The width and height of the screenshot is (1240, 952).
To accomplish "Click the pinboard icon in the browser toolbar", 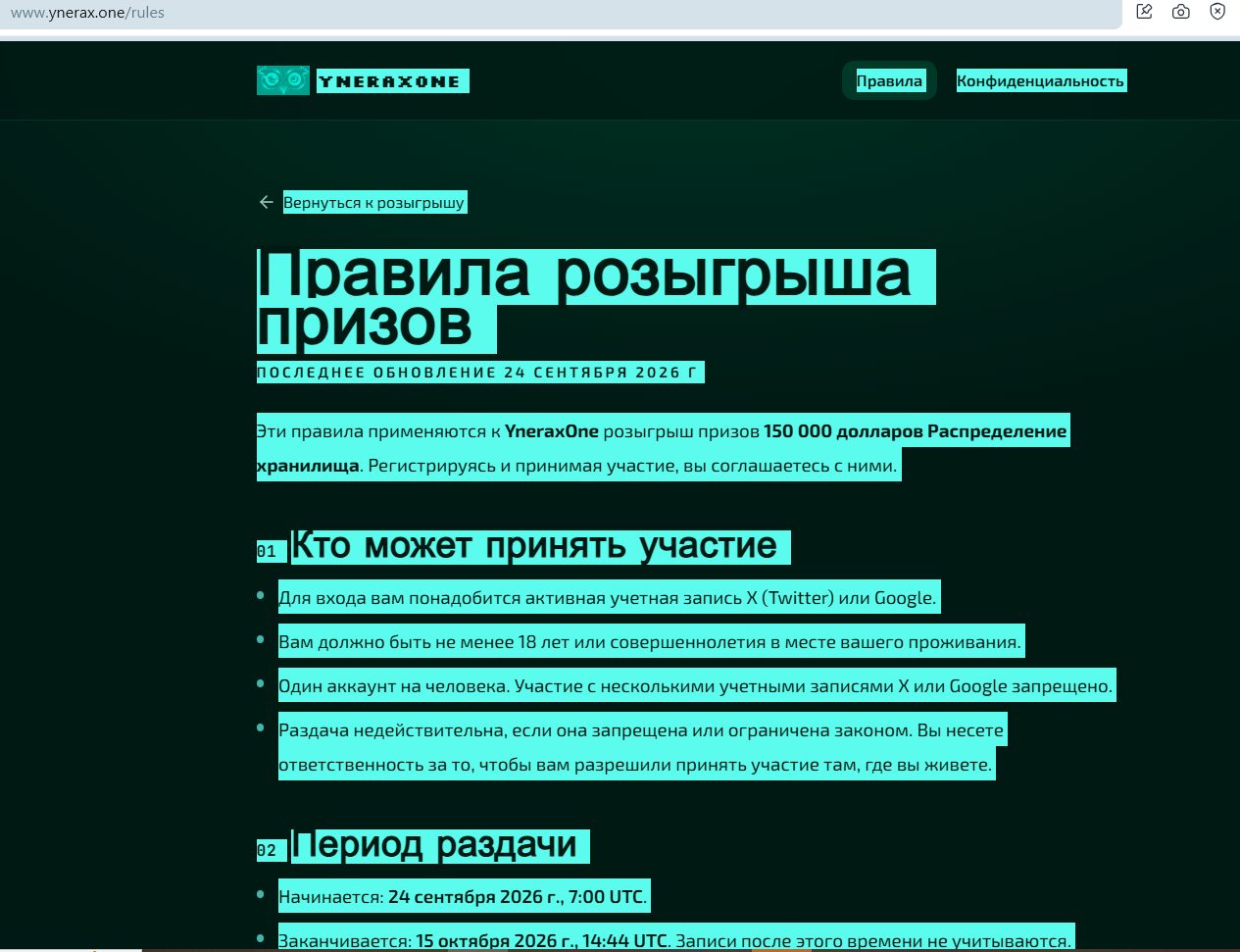I will click(x=1144, y=12).
